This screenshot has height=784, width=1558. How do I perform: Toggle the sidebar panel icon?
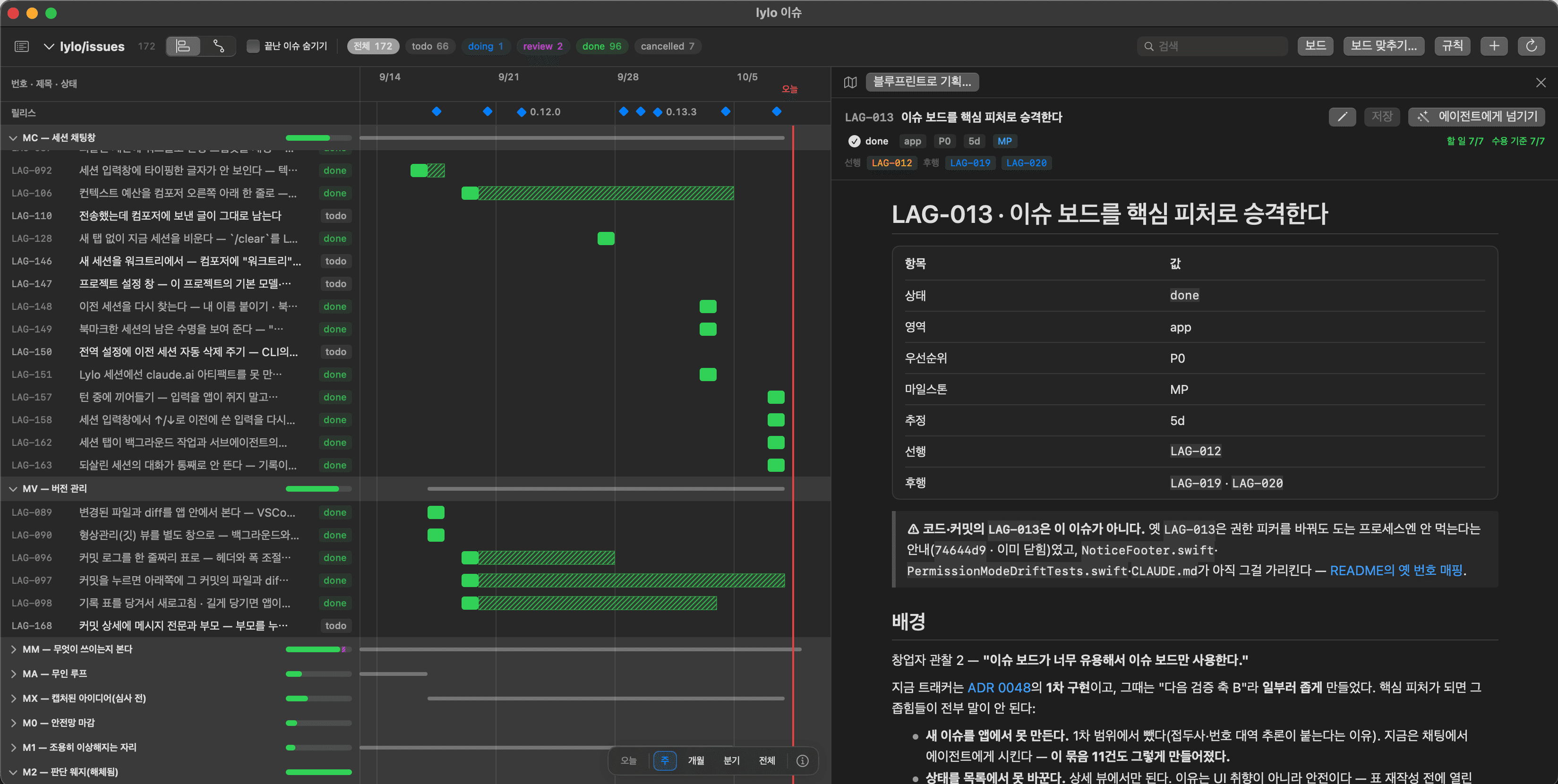(x=22, y=46)
